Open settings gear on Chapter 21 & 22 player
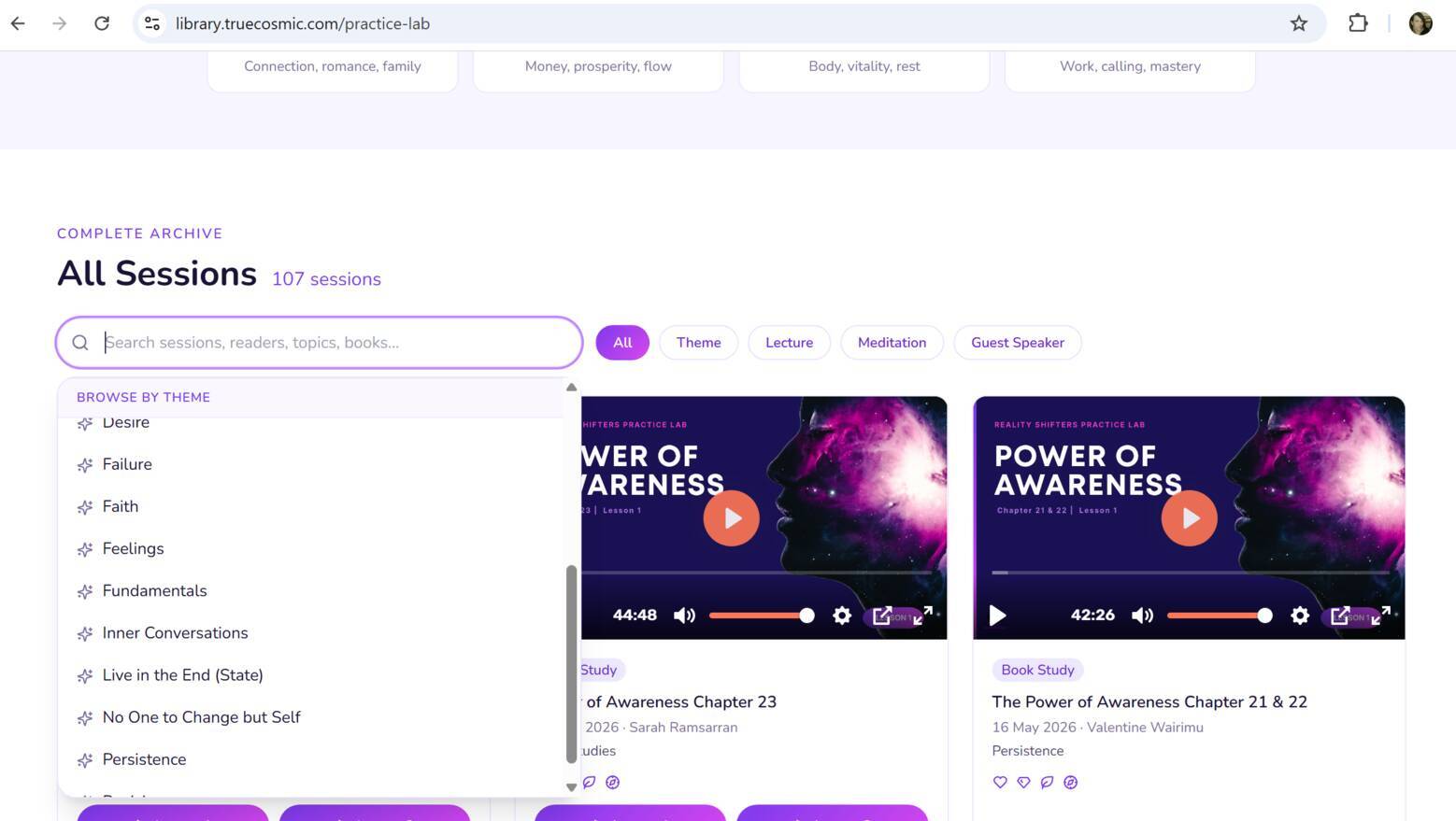This screenshot has width=1456, height=821. click(x=1300, y=616)
